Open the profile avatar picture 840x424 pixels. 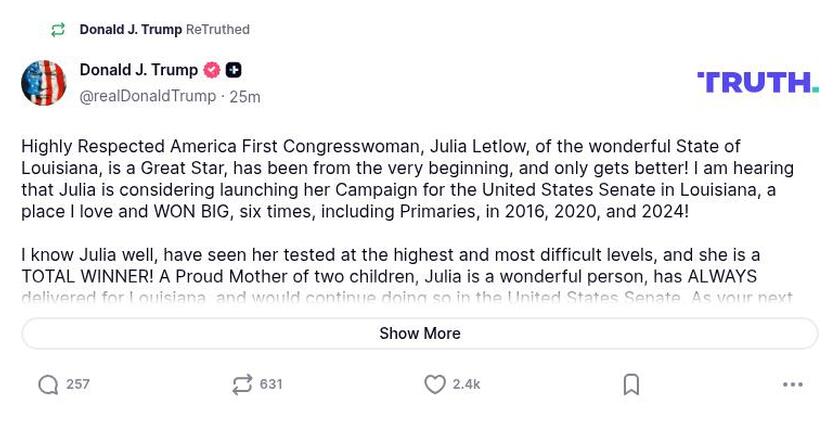(44, 83)
